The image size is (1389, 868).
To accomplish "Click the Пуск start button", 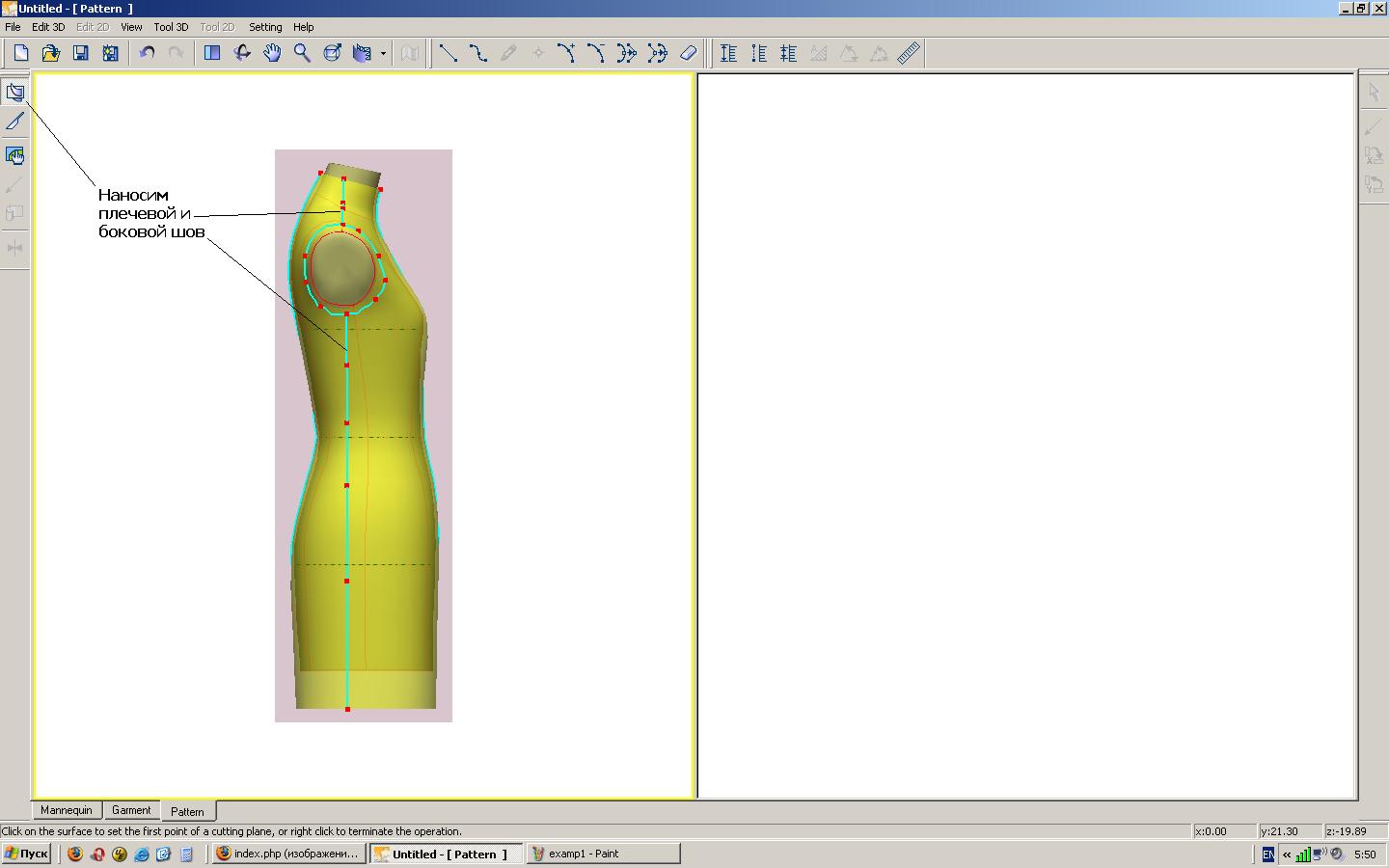I will point(26,854).
